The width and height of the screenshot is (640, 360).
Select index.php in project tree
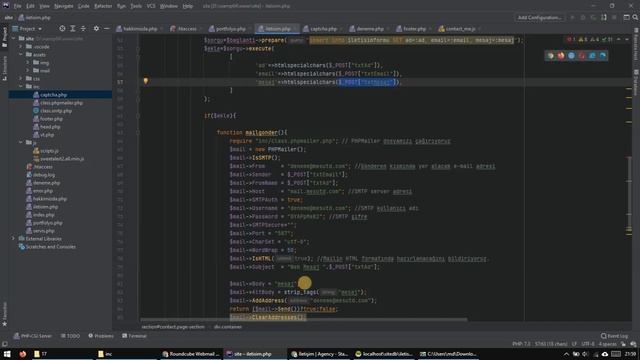[44, 215]
